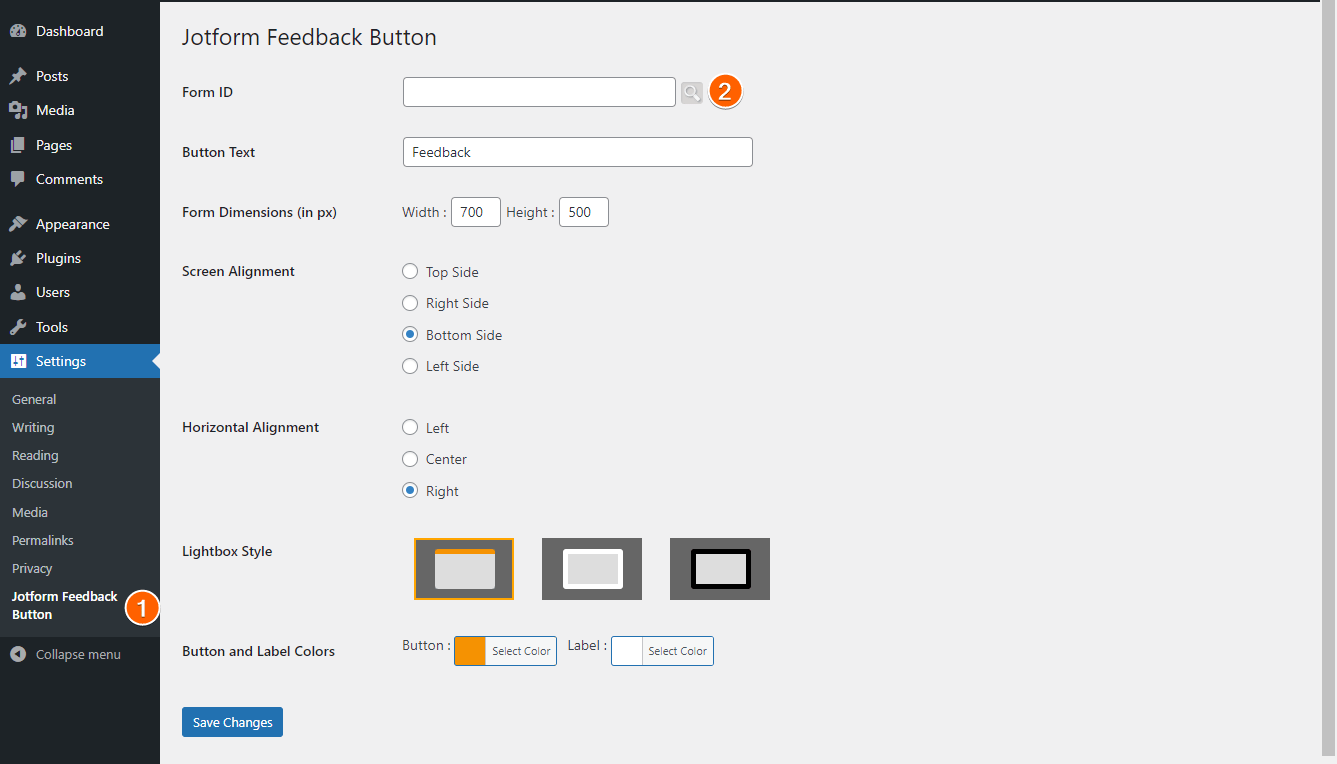Click the white Label color swatch
This screenshot has width=1337, height=764.
627,651
